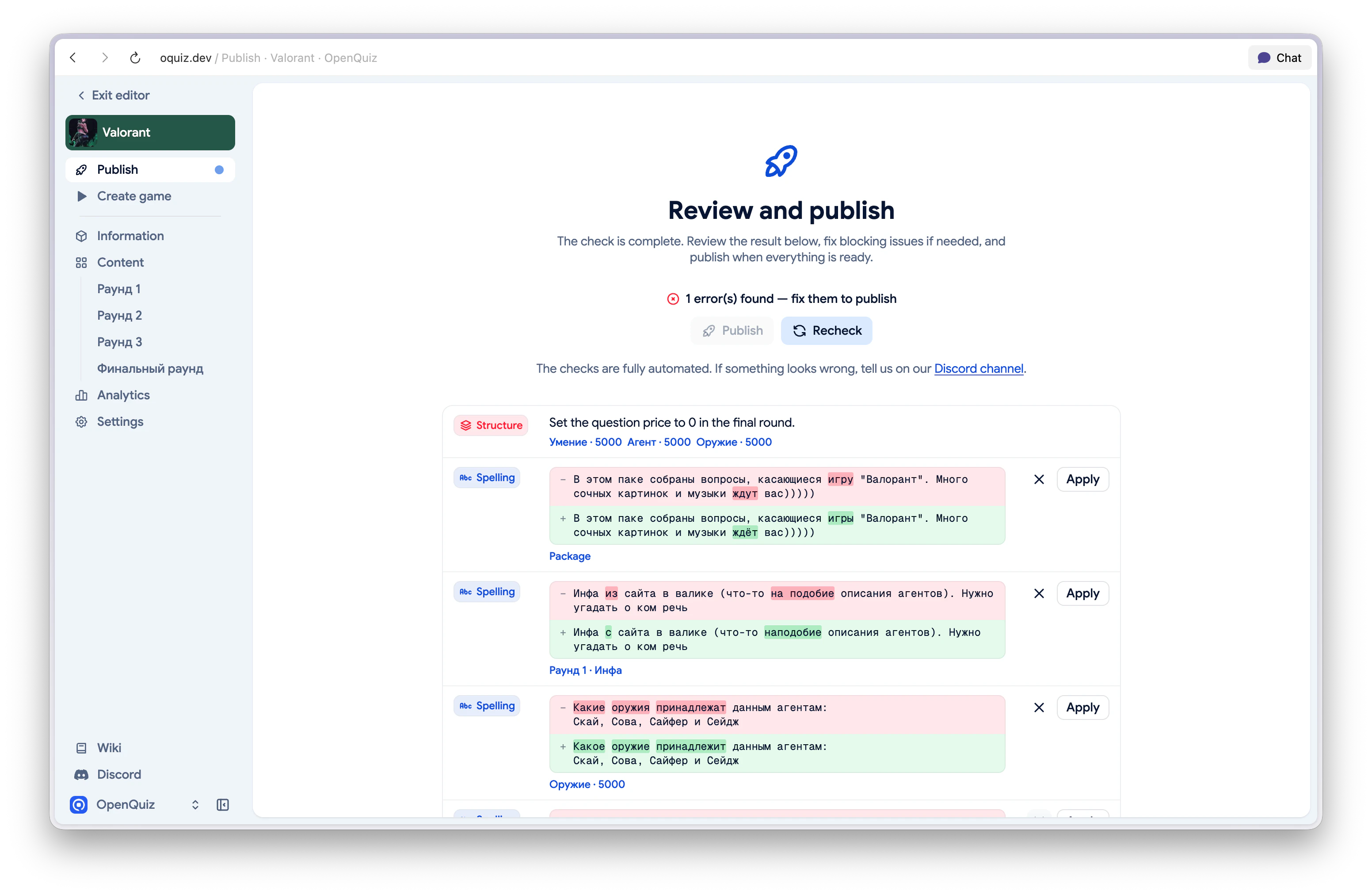The image size is (1372, 895).
Task: Open the Settings section
Action: (150, 421)
